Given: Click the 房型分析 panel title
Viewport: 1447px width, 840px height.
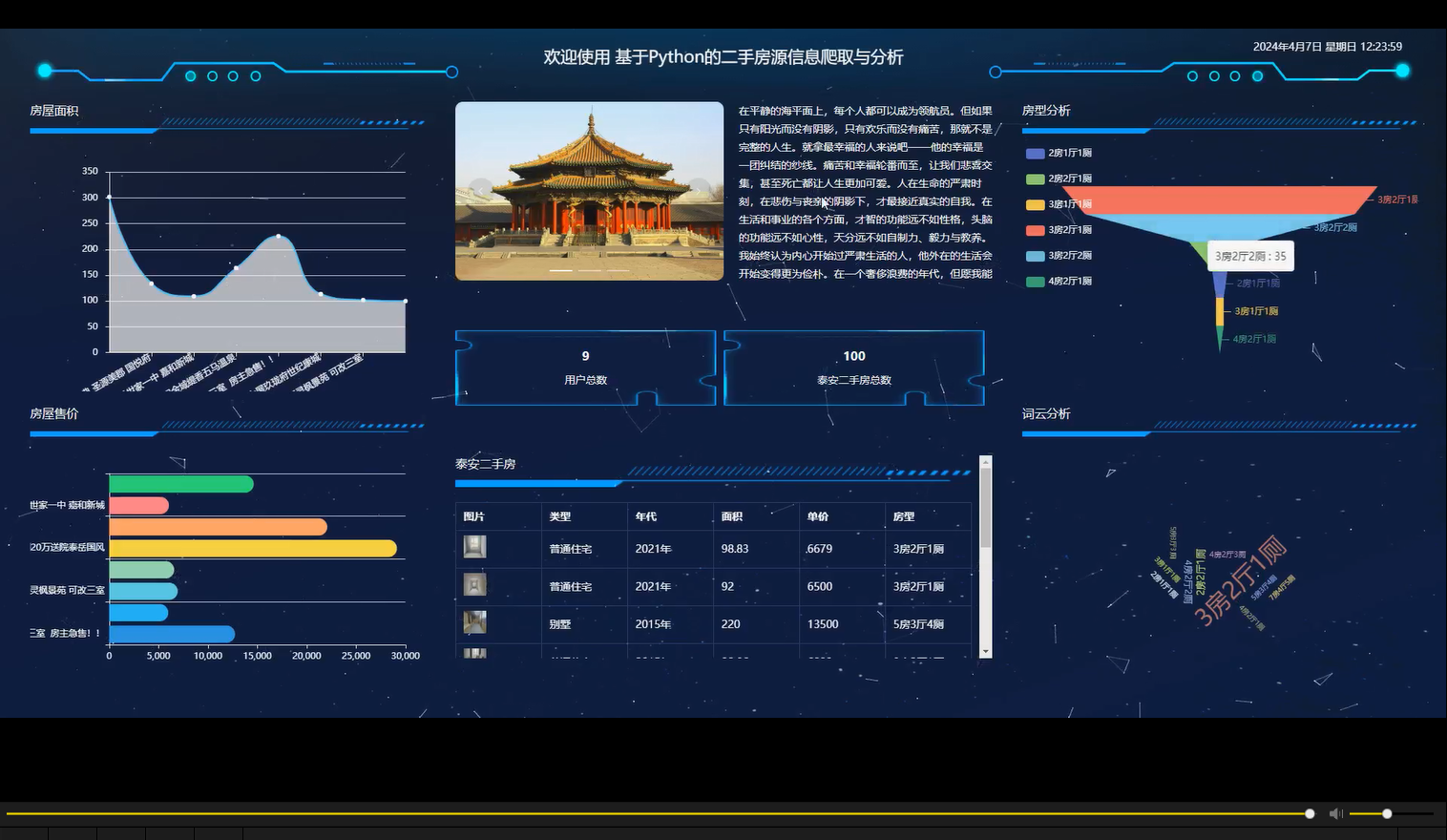Looking at the screenshot, I should 1046,111.
